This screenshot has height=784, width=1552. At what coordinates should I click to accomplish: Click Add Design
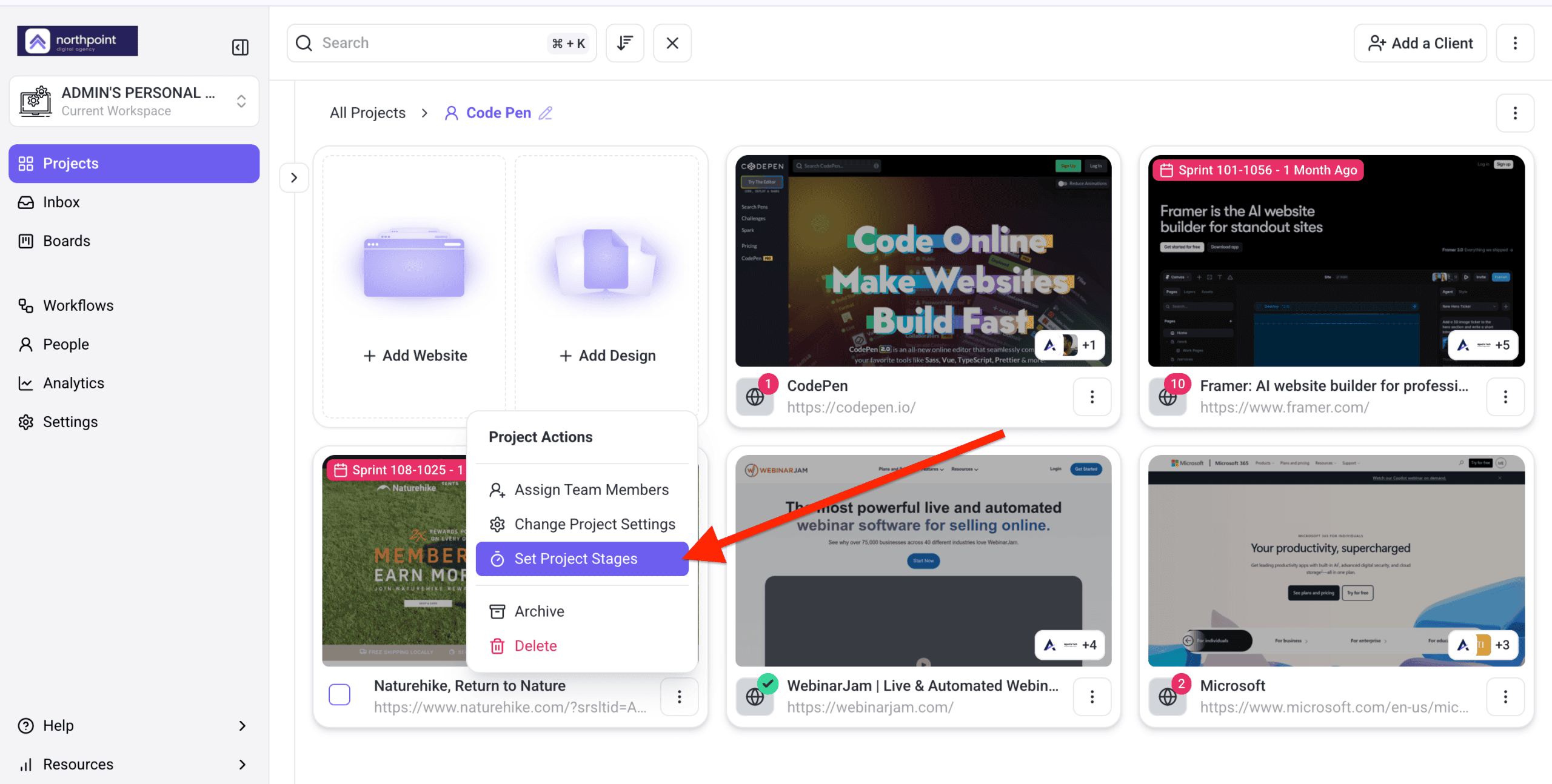(607, 356)
